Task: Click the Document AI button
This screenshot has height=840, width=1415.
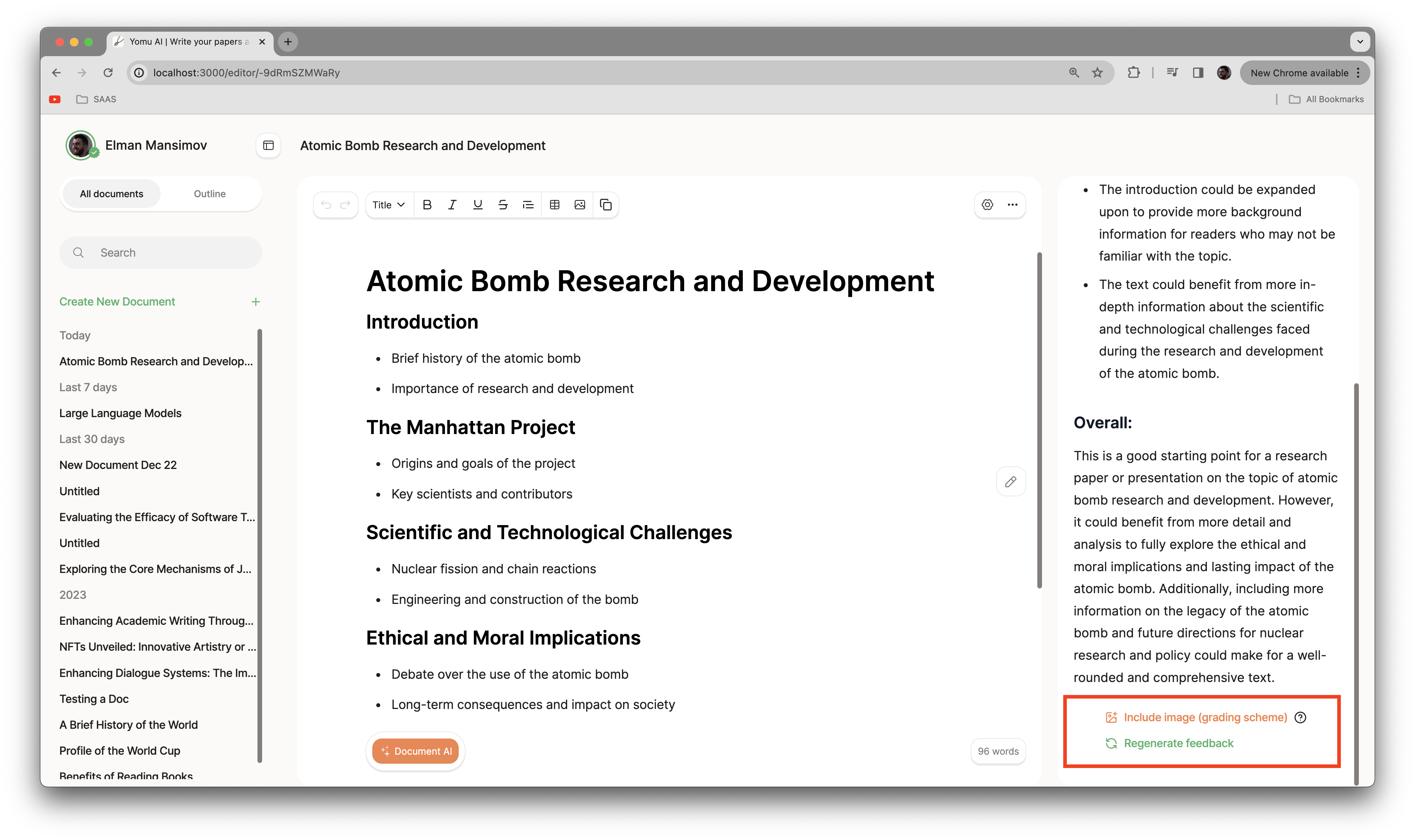Action: [x=415, y=751]
